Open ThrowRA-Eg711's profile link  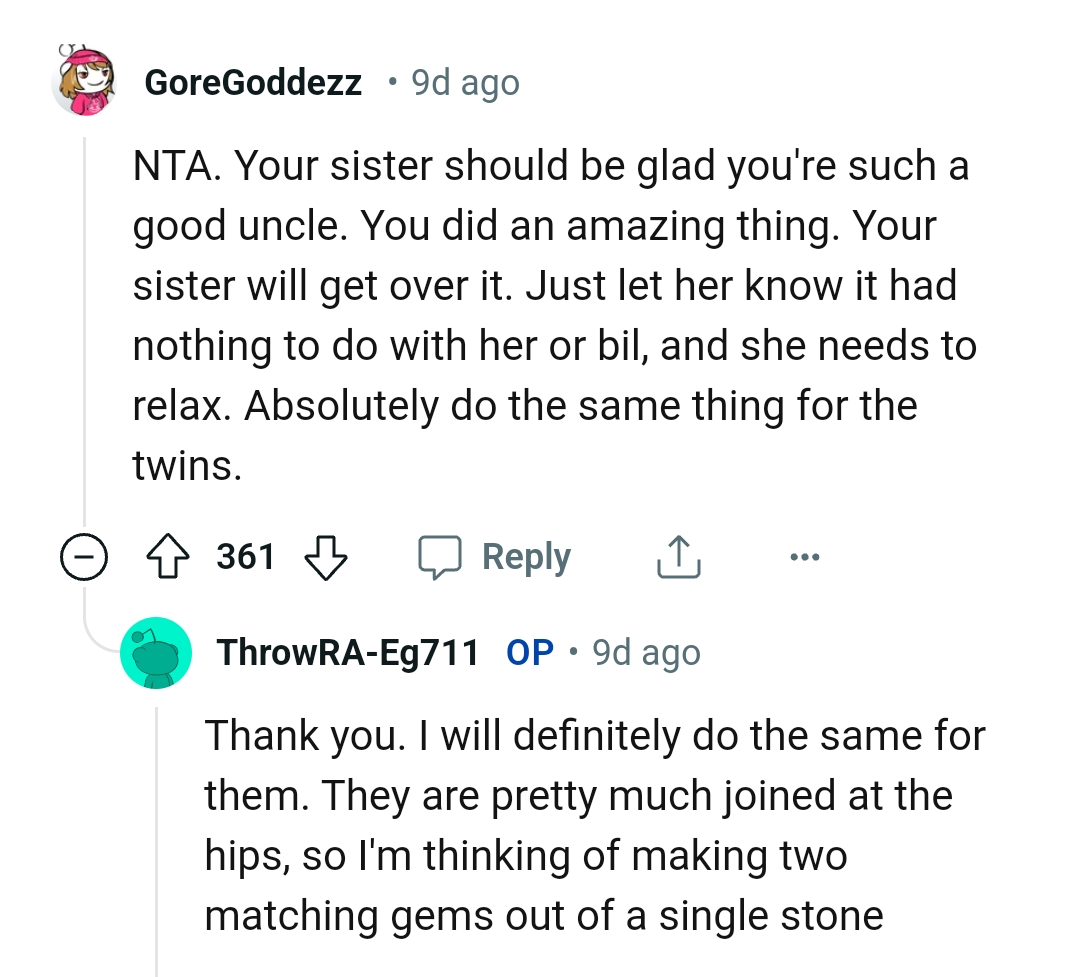tap(346, 652)
